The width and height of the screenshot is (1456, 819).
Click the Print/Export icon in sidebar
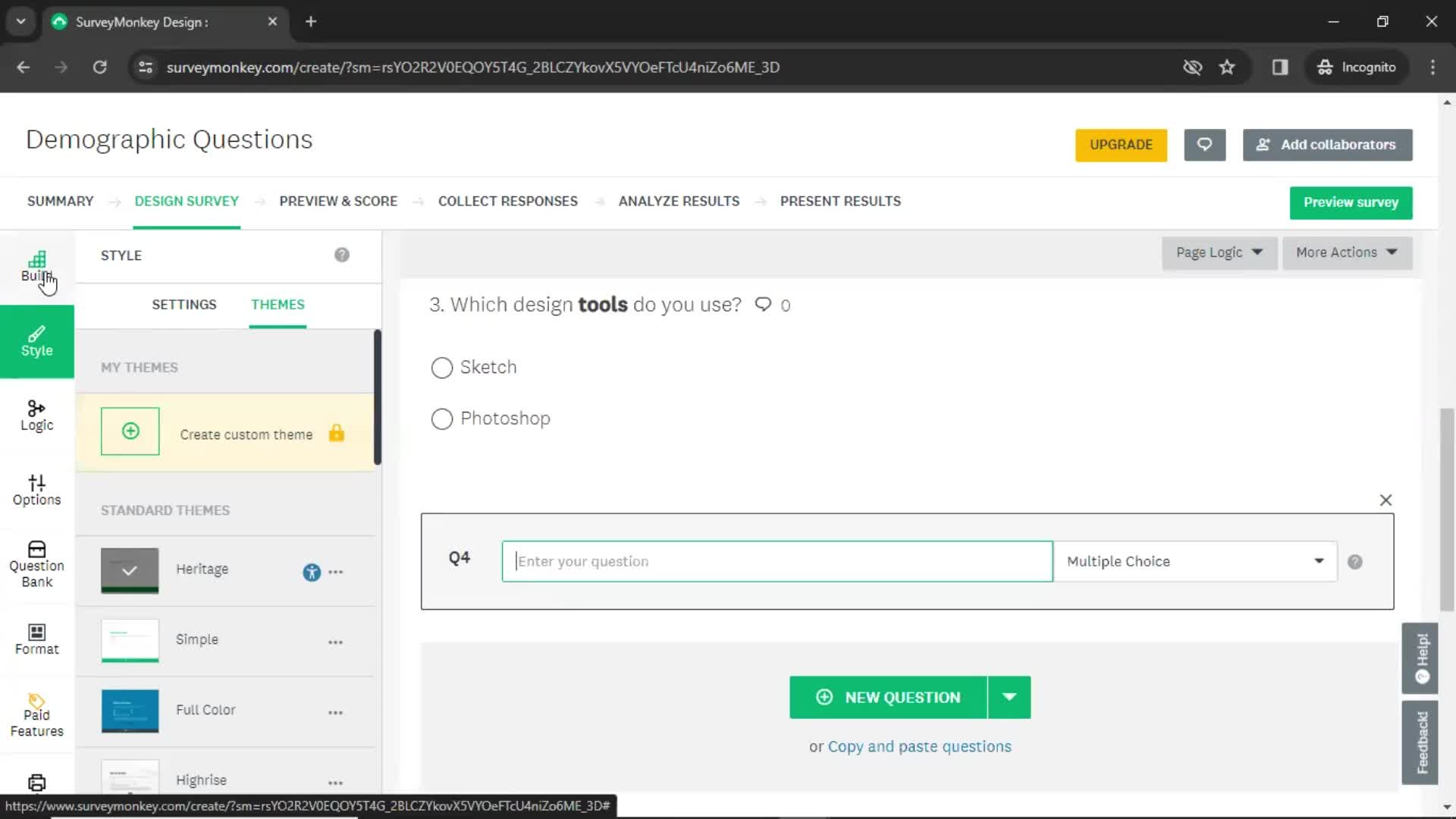tap(37, 784)
